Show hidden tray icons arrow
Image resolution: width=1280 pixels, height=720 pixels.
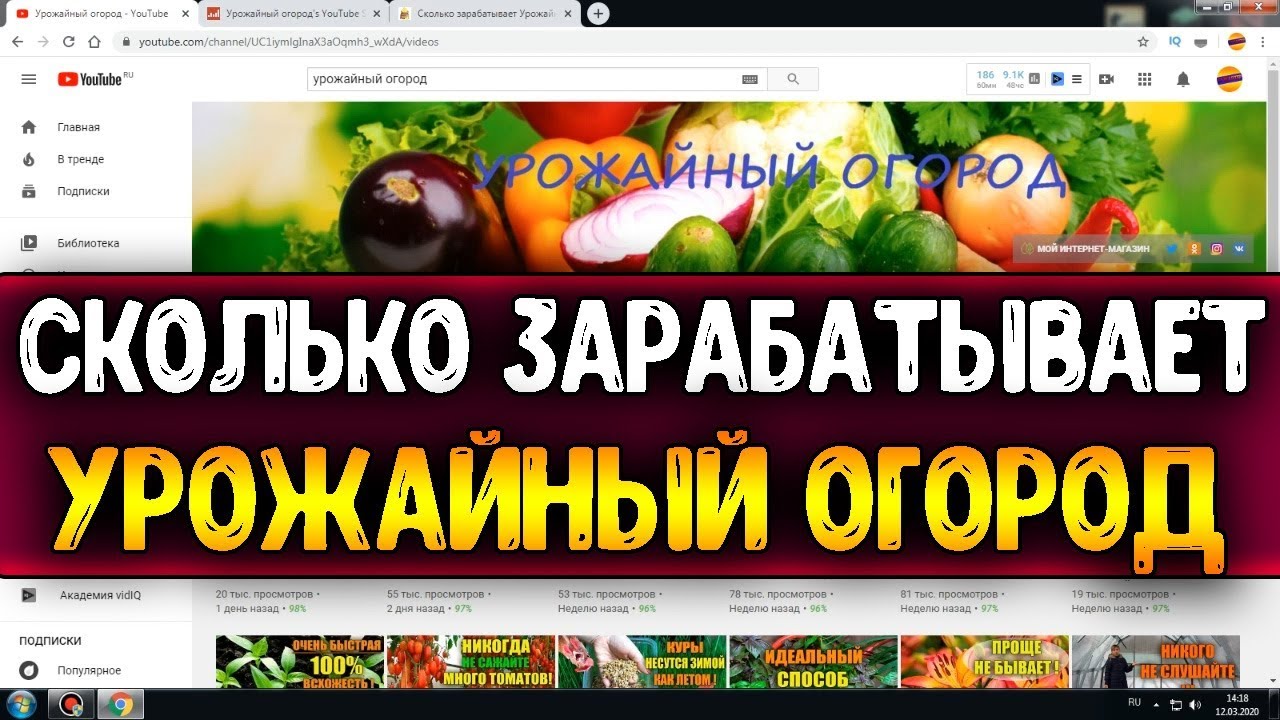click(x=1156, y=704)
